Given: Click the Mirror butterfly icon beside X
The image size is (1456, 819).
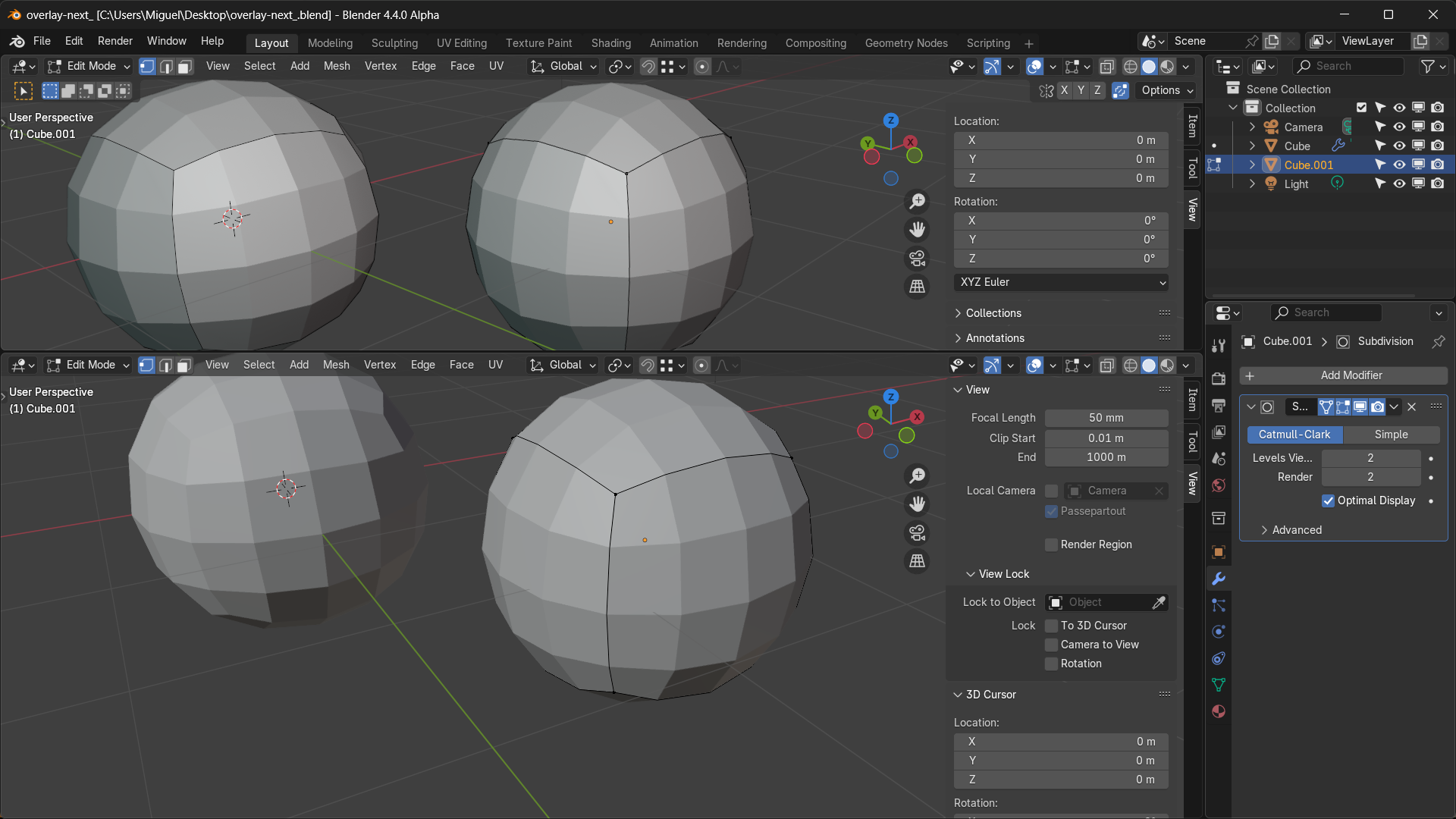Looking at the screenshot, I should click(1046, 90).
